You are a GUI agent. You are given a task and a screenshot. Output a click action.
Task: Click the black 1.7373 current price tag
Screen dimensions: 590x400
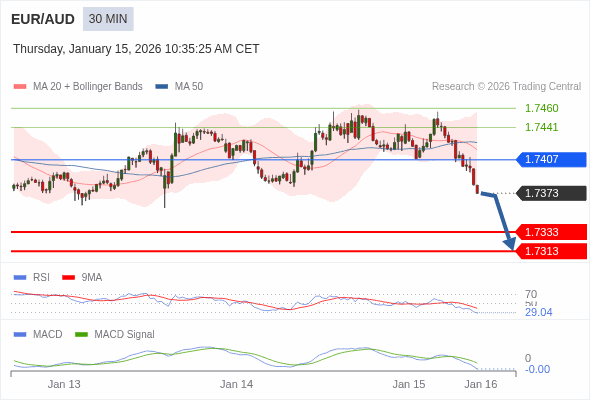(551, 193)
